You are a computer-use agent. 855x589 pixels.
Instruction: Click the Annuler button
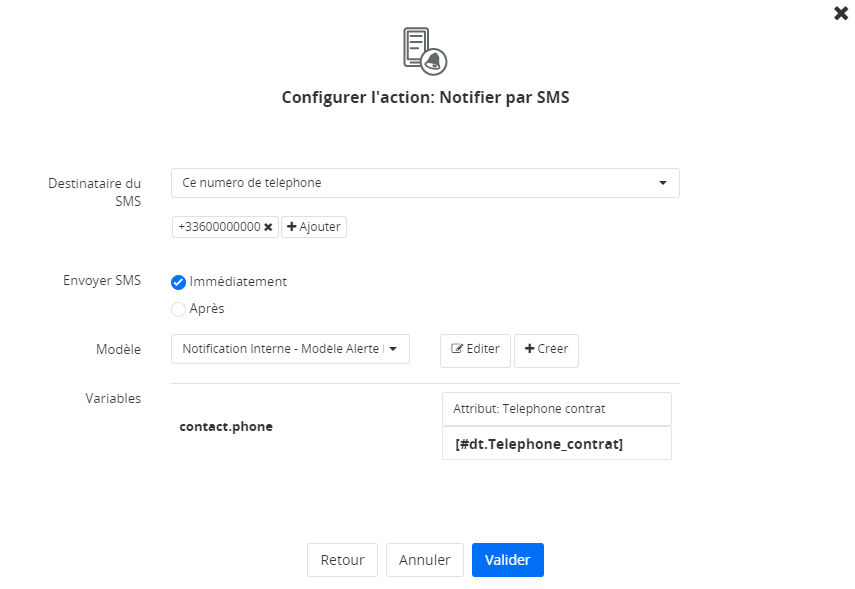coord(425,560)
